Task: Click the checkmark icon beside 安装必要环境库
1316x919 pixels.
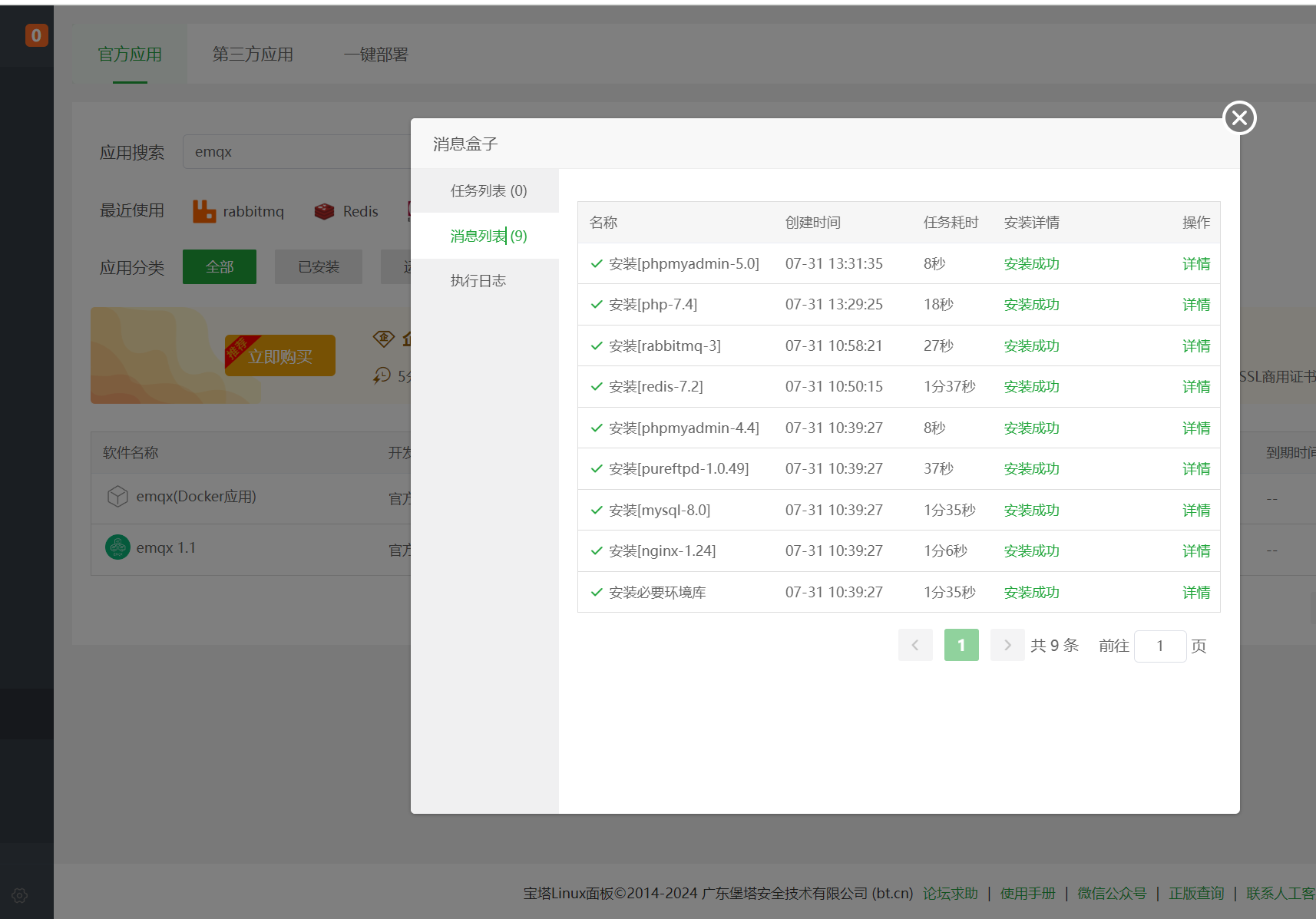Action: (597, 592)
